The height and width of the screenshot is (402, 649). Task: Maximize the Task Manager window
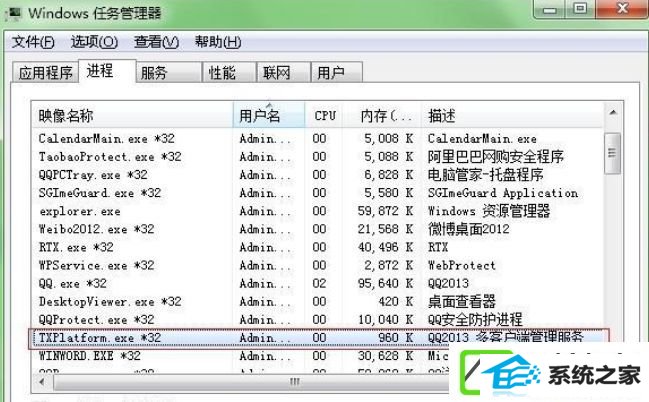click(580, 9)
